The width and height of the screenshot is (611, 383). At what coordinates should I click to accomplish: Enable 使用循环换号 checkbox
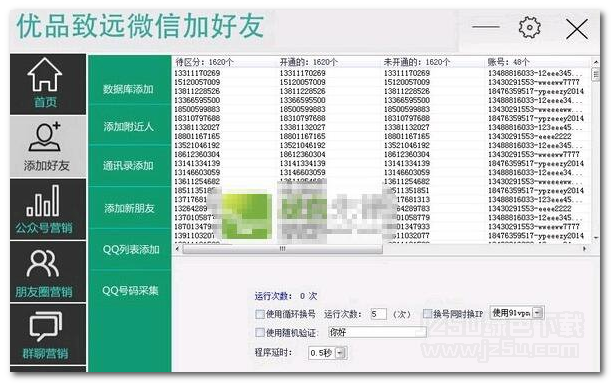tap(260, 314)
